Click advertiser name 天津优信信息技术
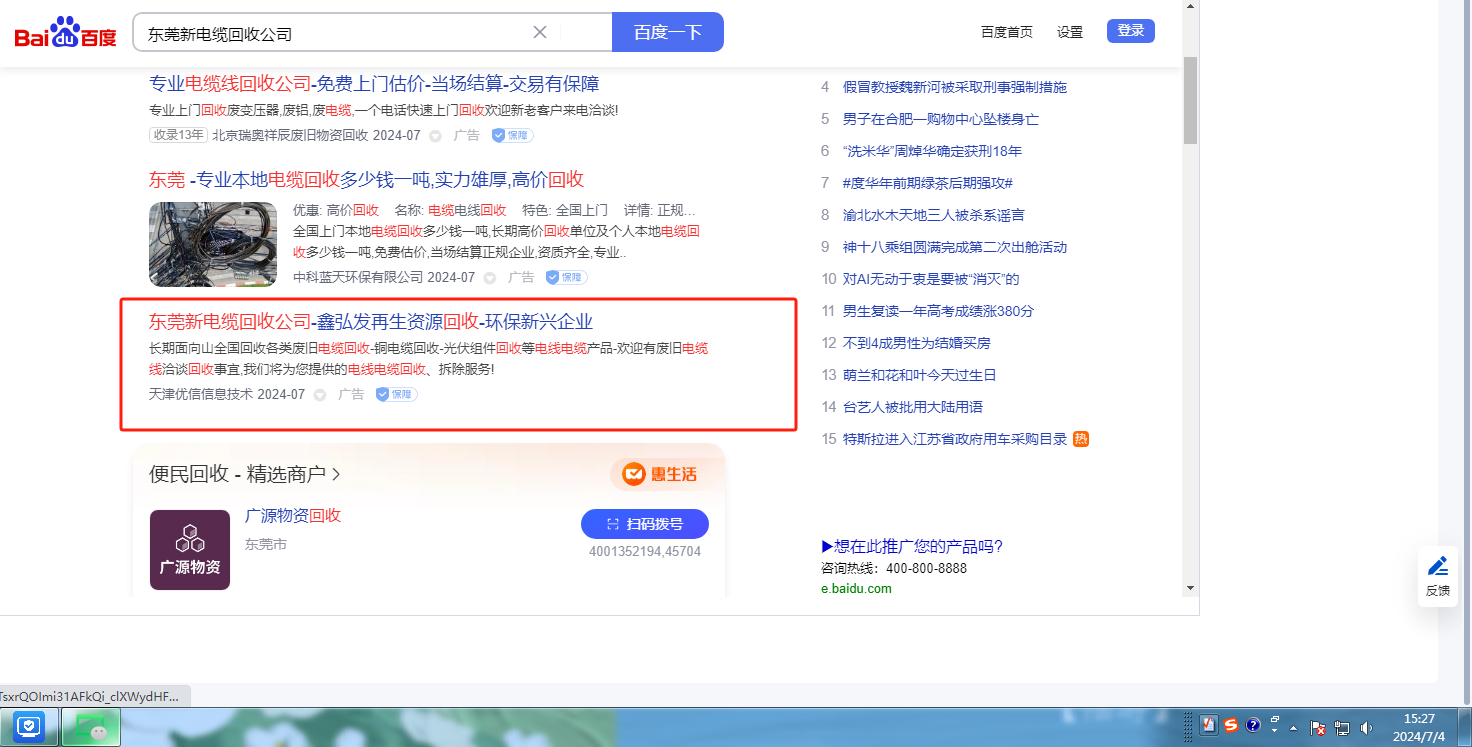1472x747 pixels. point(201,394)
